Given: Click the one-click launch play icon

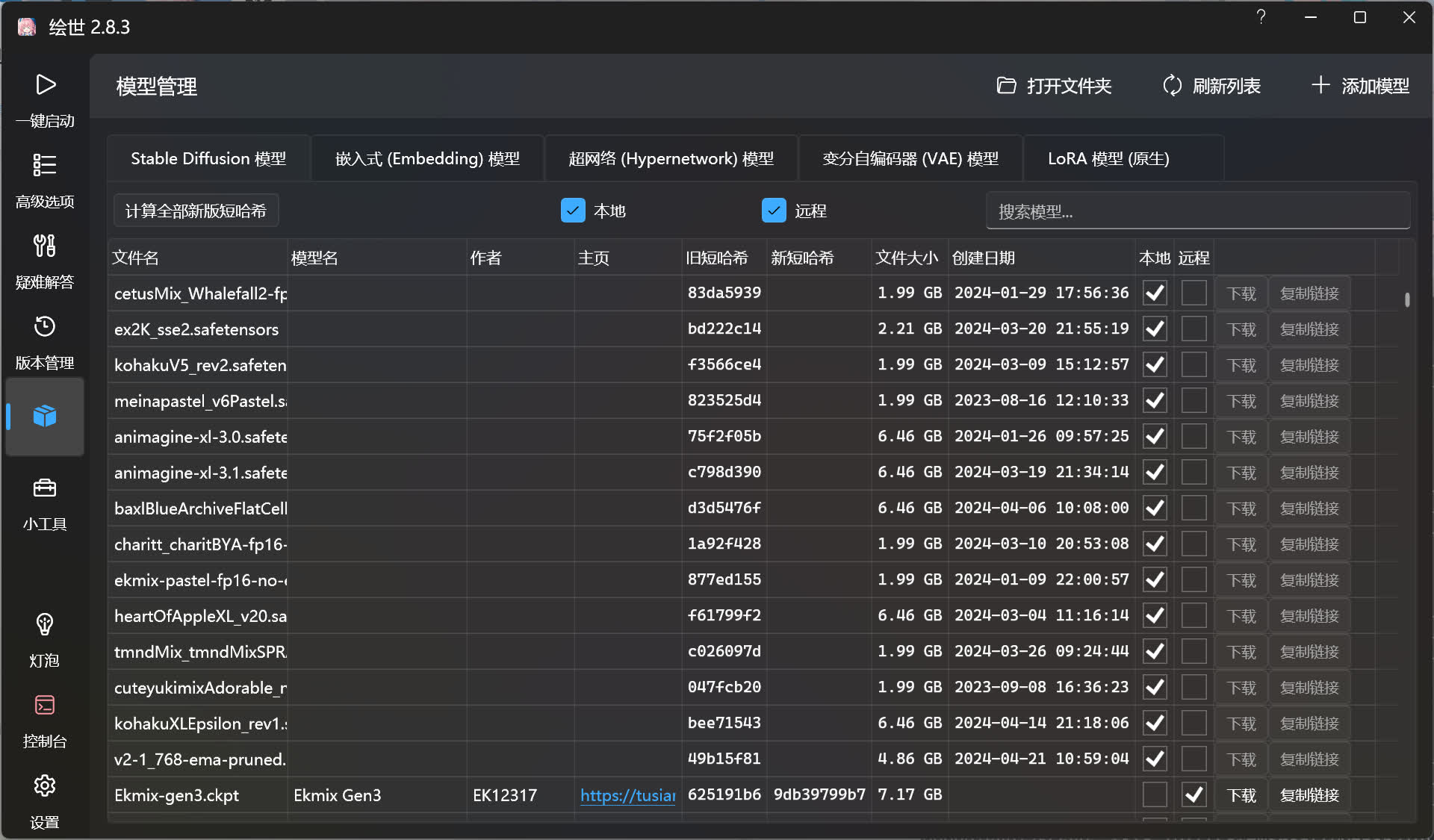Looking at the screenshot, I should click(x=45, y=85).
